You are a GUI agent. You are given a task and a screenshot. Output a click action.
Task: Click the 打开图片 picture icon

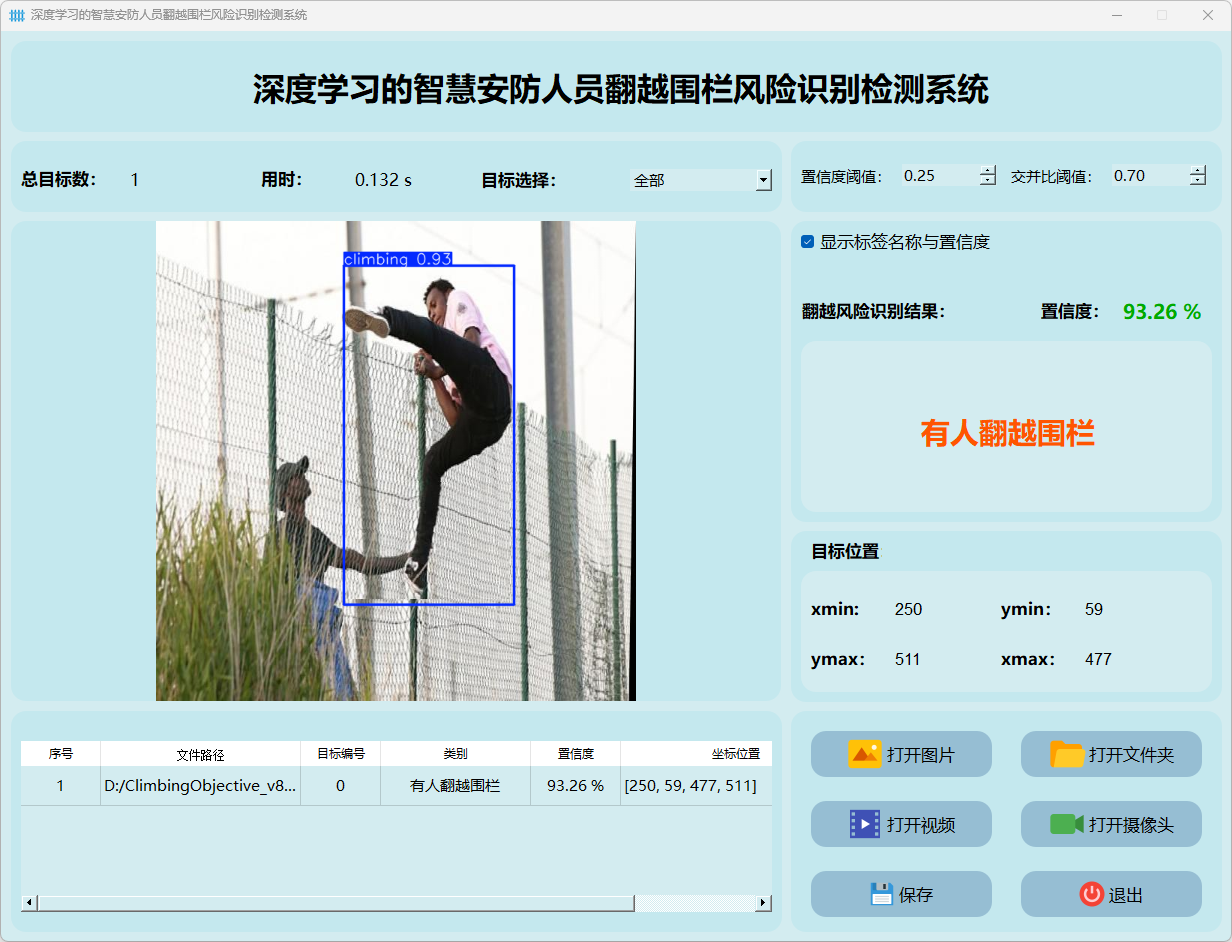(x=864, y=754)
